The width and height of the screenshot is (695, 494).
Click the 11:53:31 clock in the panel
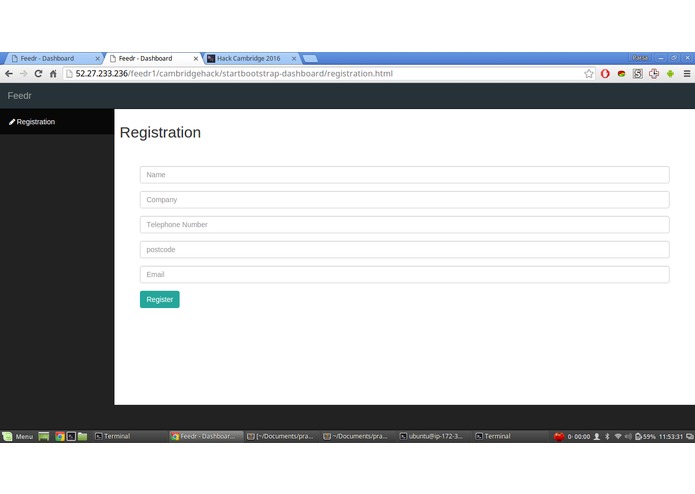tap(671, 436)
